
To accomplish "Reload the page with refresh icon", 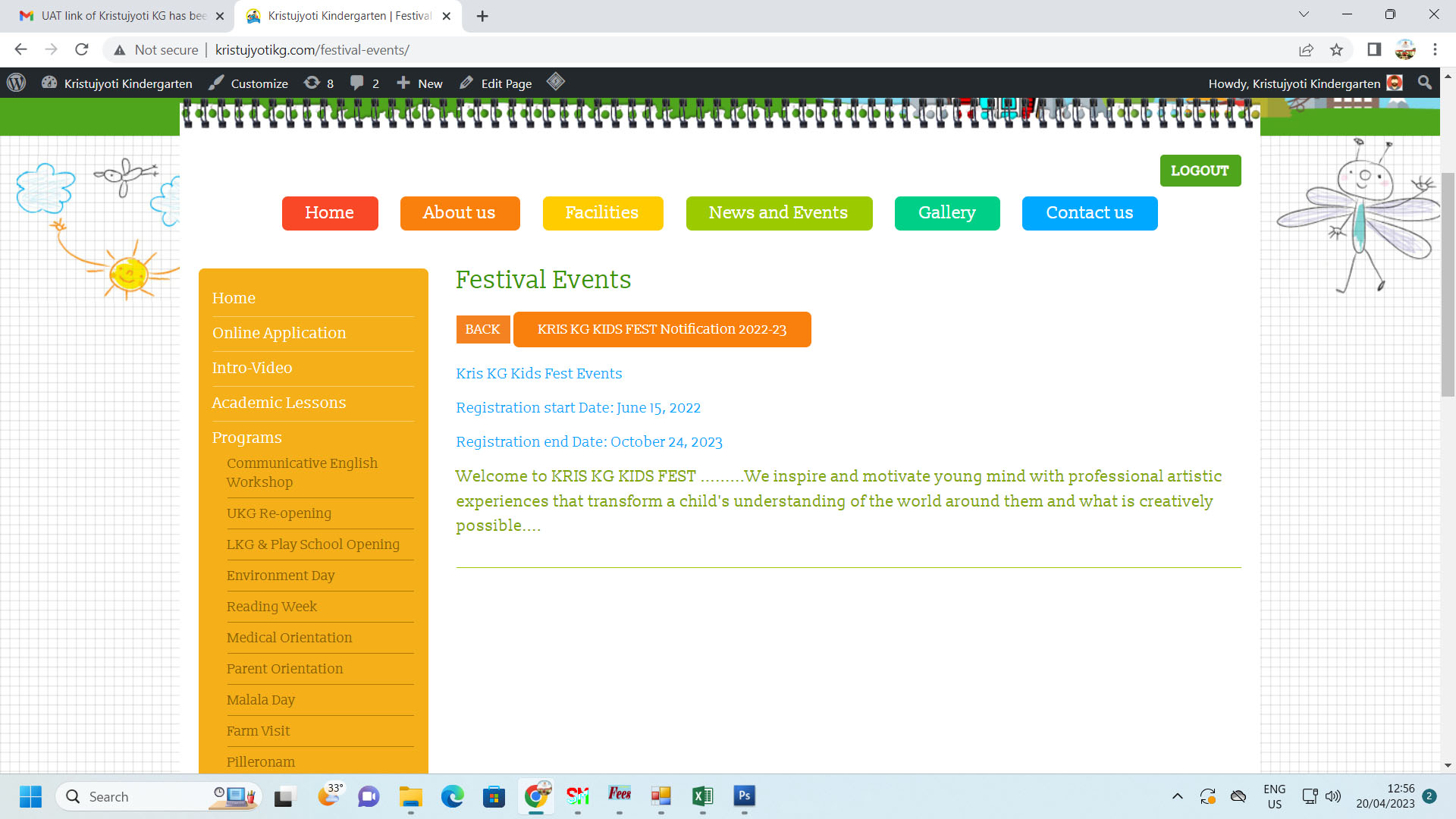I will click(82, 50).
